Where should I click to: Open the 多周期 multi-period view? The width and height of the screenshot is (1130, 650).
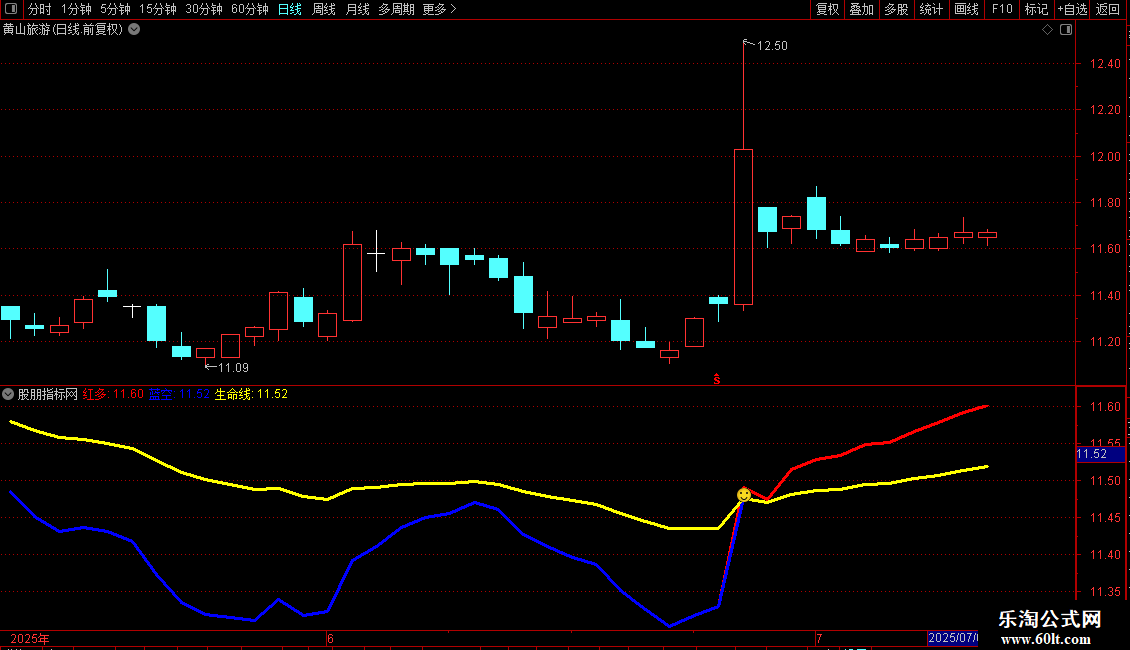[396, 9]
